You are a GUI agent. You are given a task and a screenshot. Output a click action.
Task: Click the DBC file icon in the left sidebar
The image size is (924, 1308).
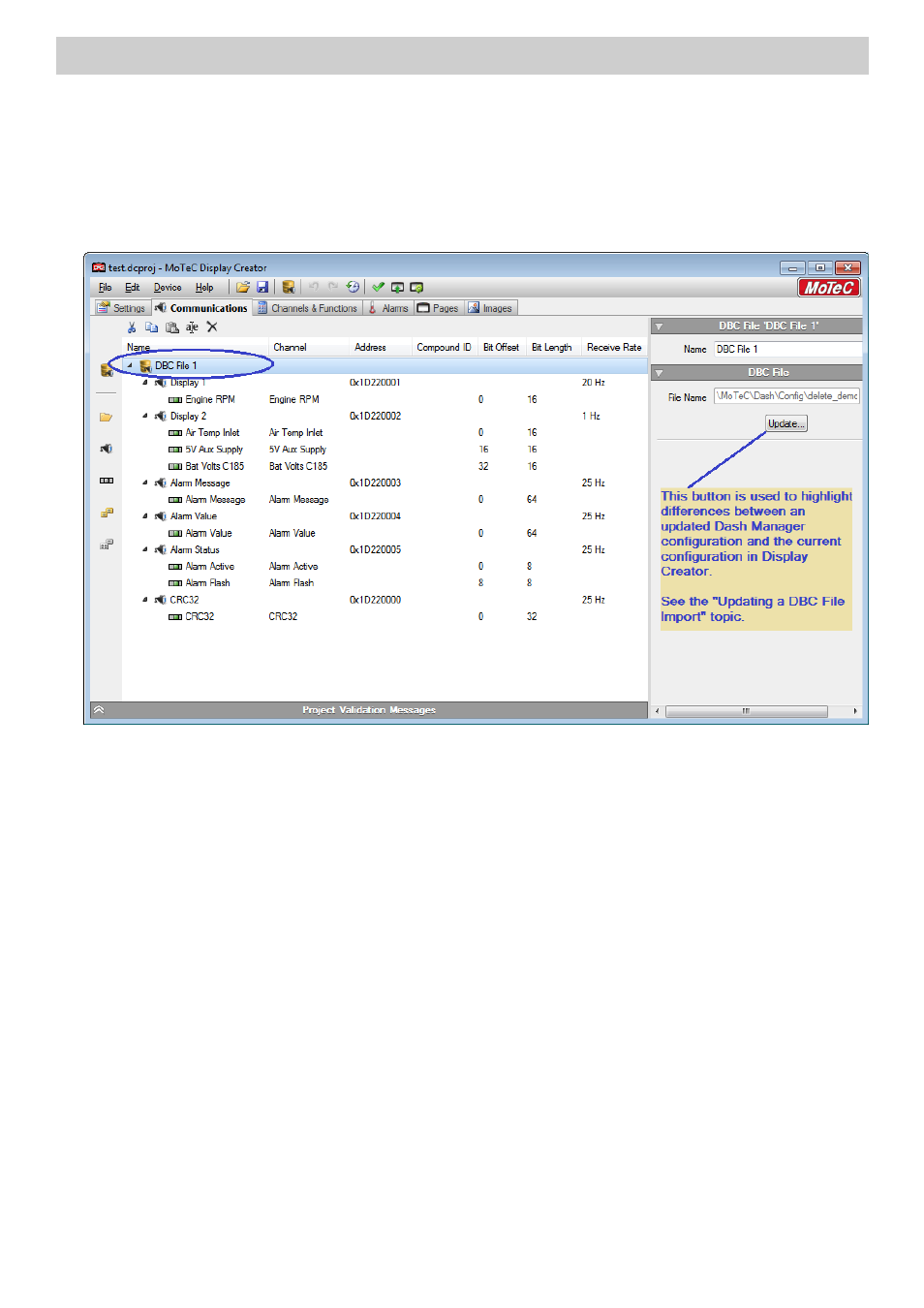pos(107,370)
